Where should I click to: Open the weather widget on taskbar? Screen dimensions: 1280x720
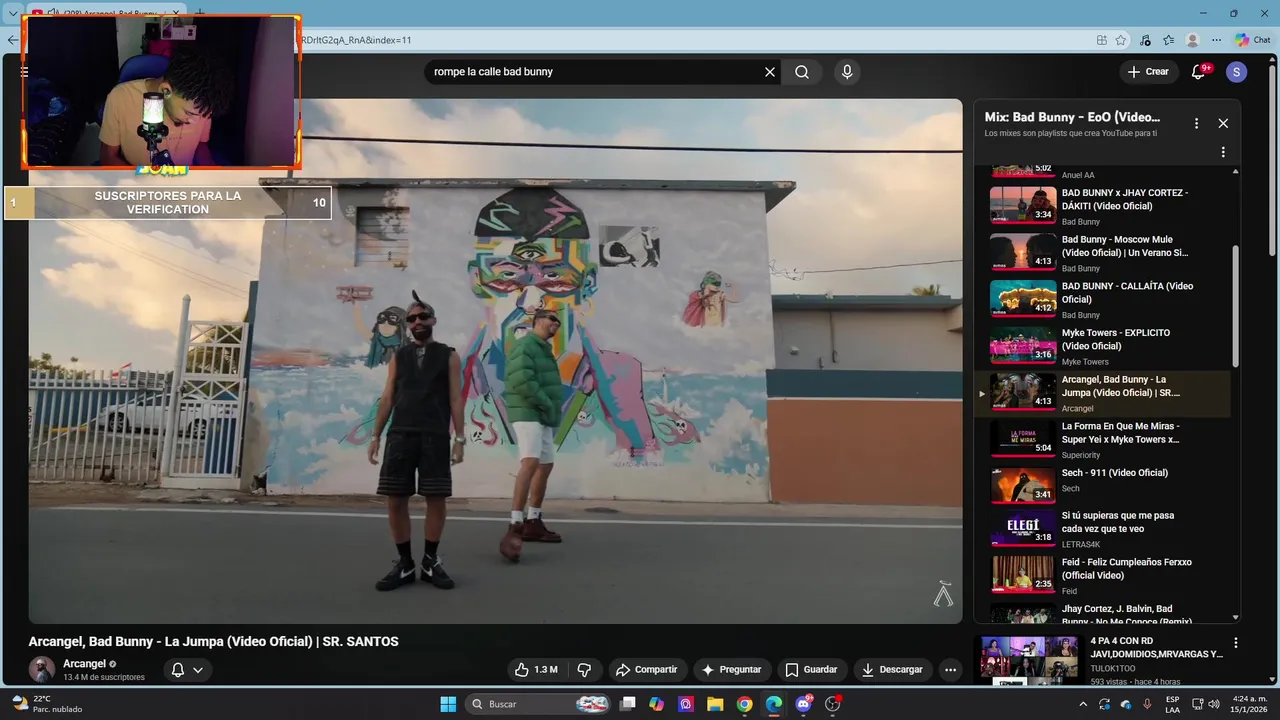pos(47,704)
